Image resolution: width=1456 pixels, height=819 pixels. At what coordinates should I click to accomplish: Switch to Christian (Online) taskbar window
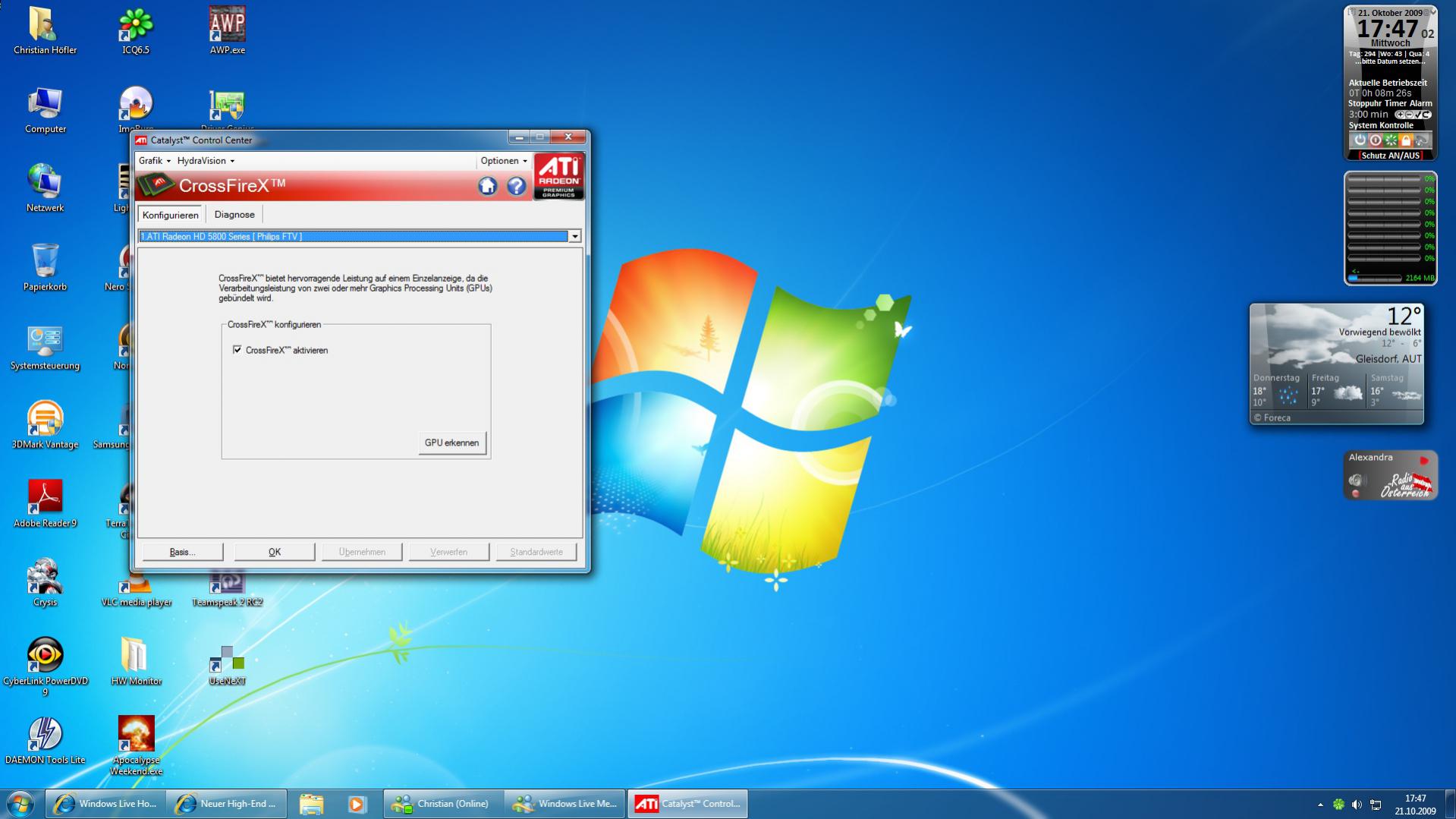444,804
